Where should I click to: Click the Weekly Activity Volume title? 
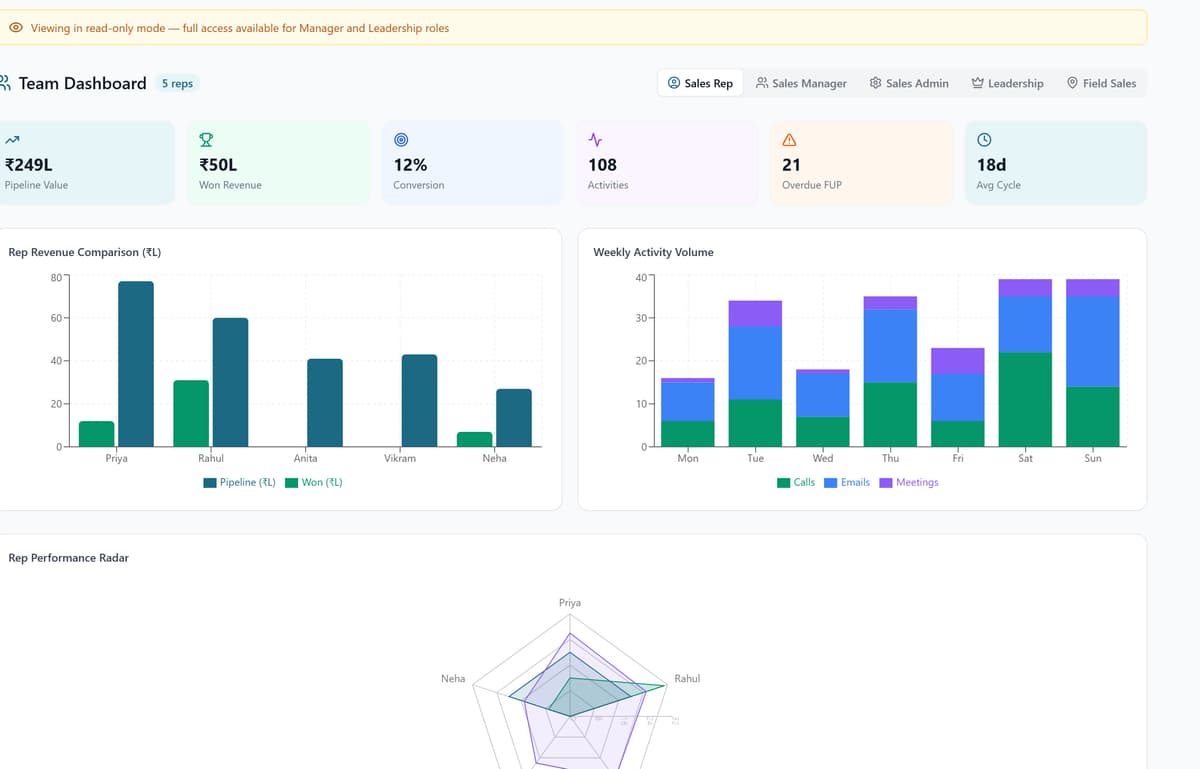(x=653, y=252)
